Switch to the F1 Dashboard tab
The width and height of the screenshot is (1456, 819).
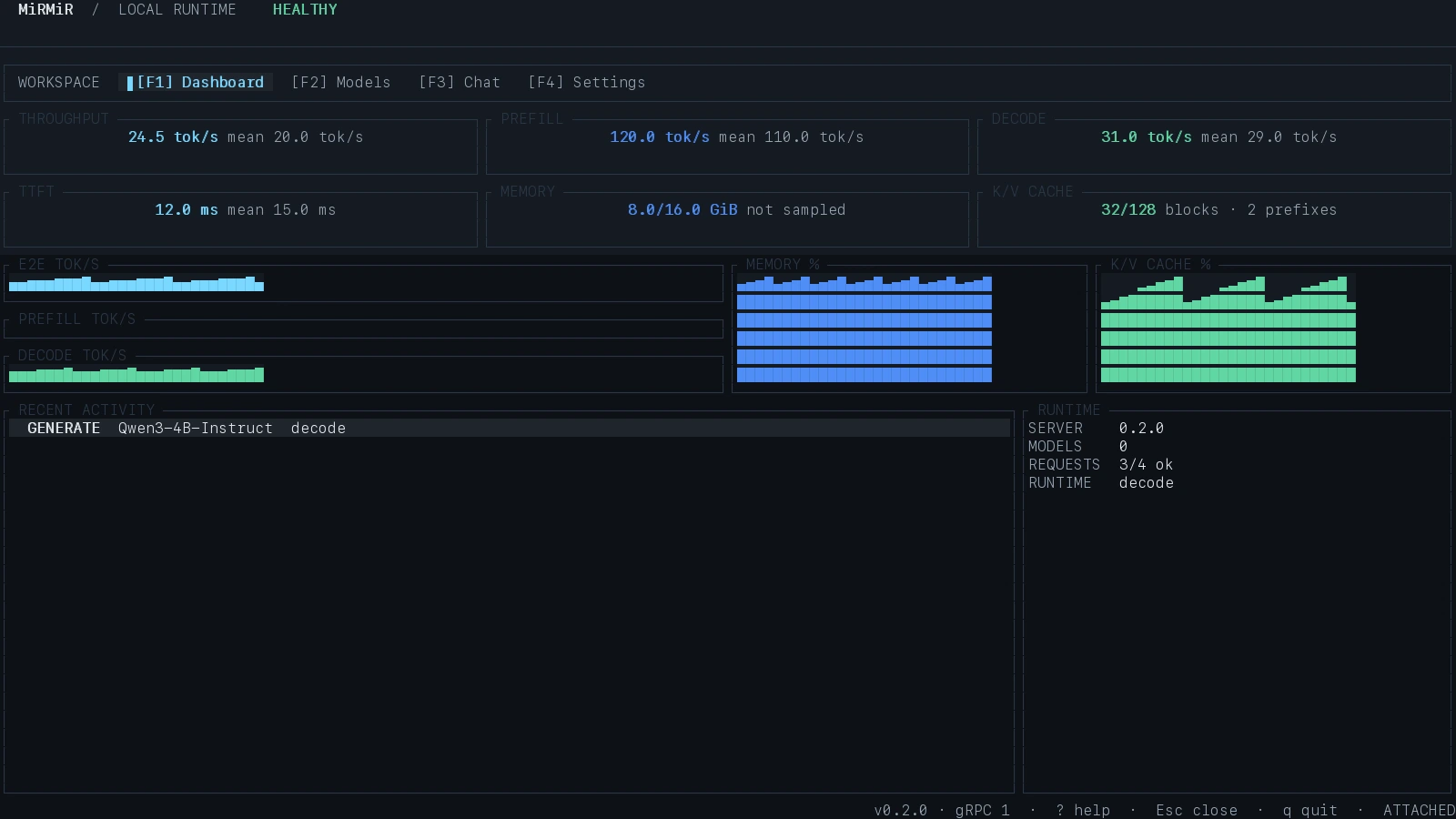[x=196, y=82]
